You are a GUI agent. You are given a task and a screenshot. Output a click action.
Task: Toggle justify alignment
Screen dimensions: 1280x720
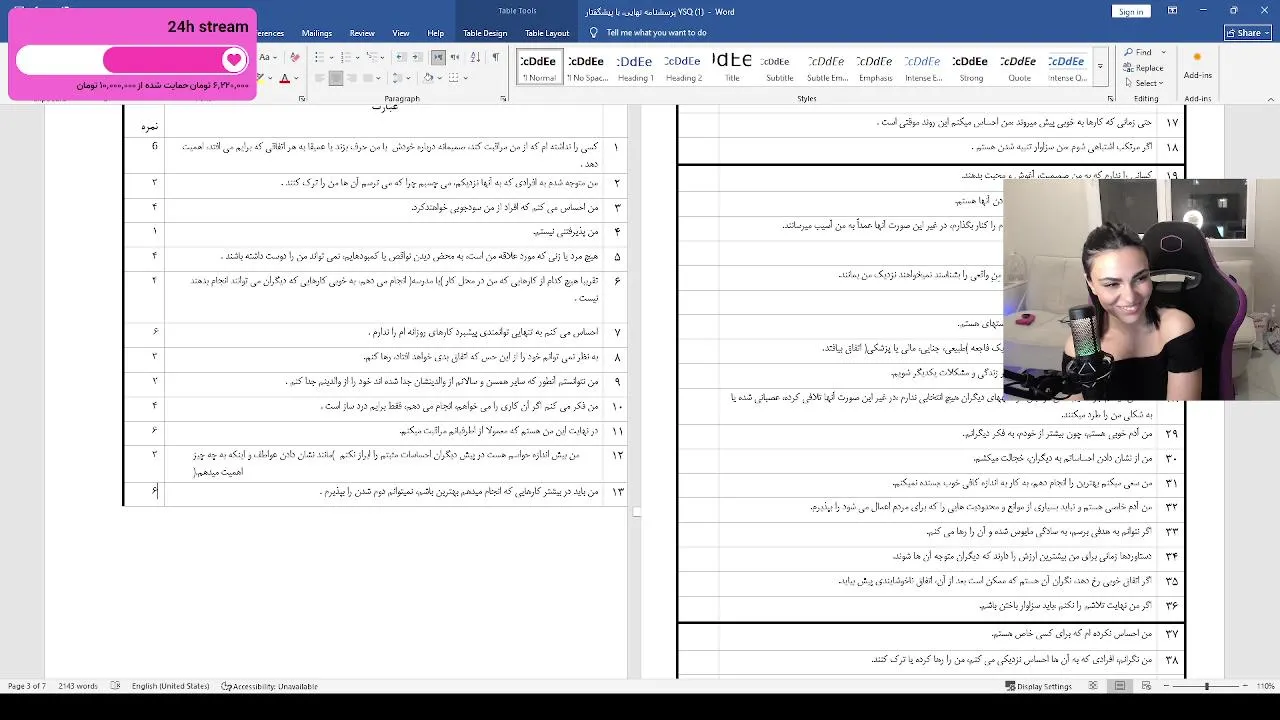[368, 78]
